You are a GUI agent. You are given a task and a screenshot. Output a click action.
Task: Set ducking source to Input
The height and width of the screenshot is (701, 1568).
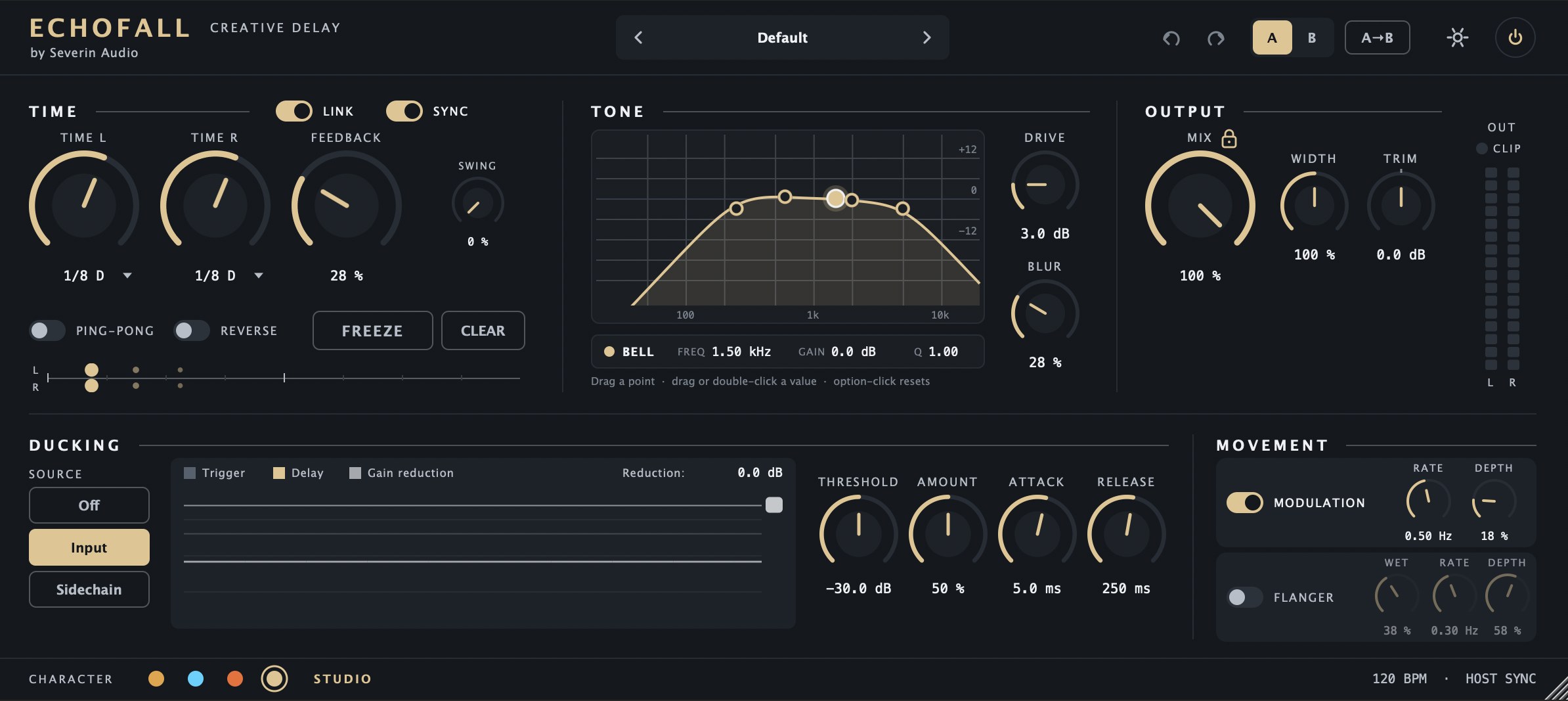tap(89, 547)
